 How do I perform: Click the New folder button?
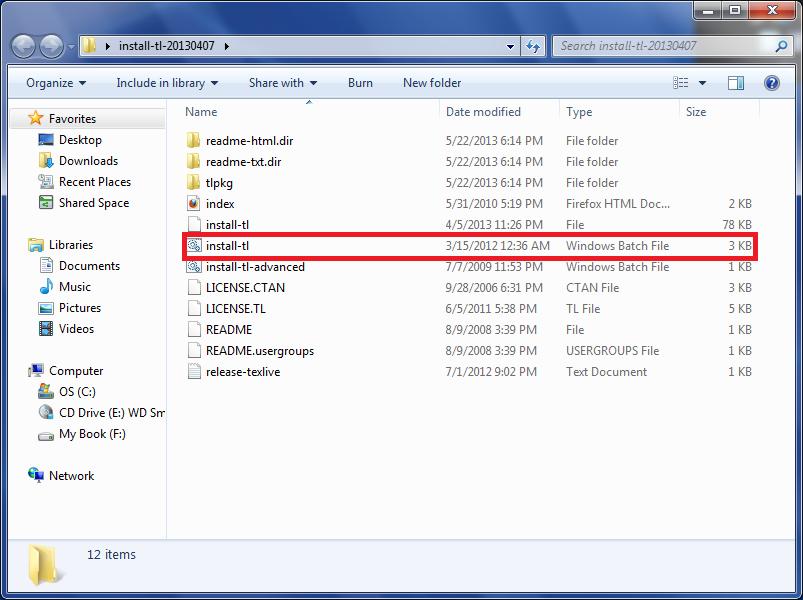pyautogui.click(x=432, y=83)
